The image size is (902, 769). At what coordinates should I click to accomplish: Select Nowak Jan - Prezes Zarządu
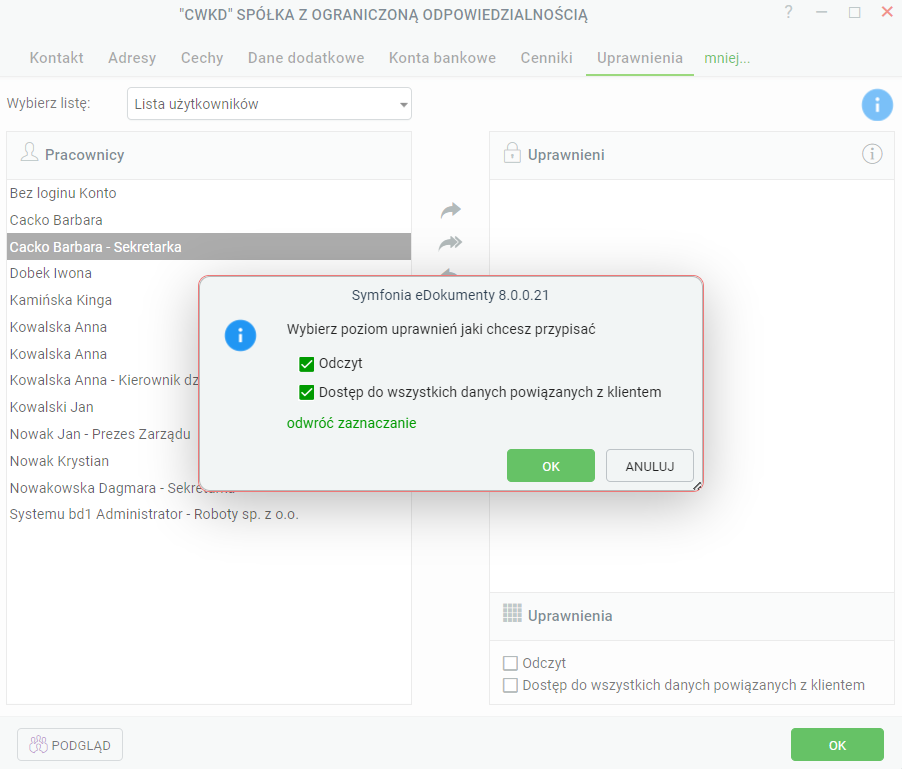103,434
